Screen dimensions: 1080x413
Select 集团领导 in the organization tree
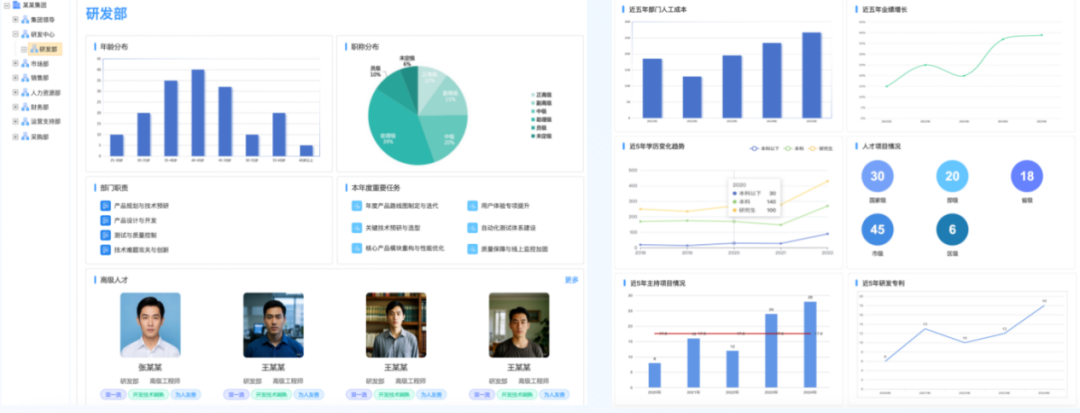click(x=43, y=19)
